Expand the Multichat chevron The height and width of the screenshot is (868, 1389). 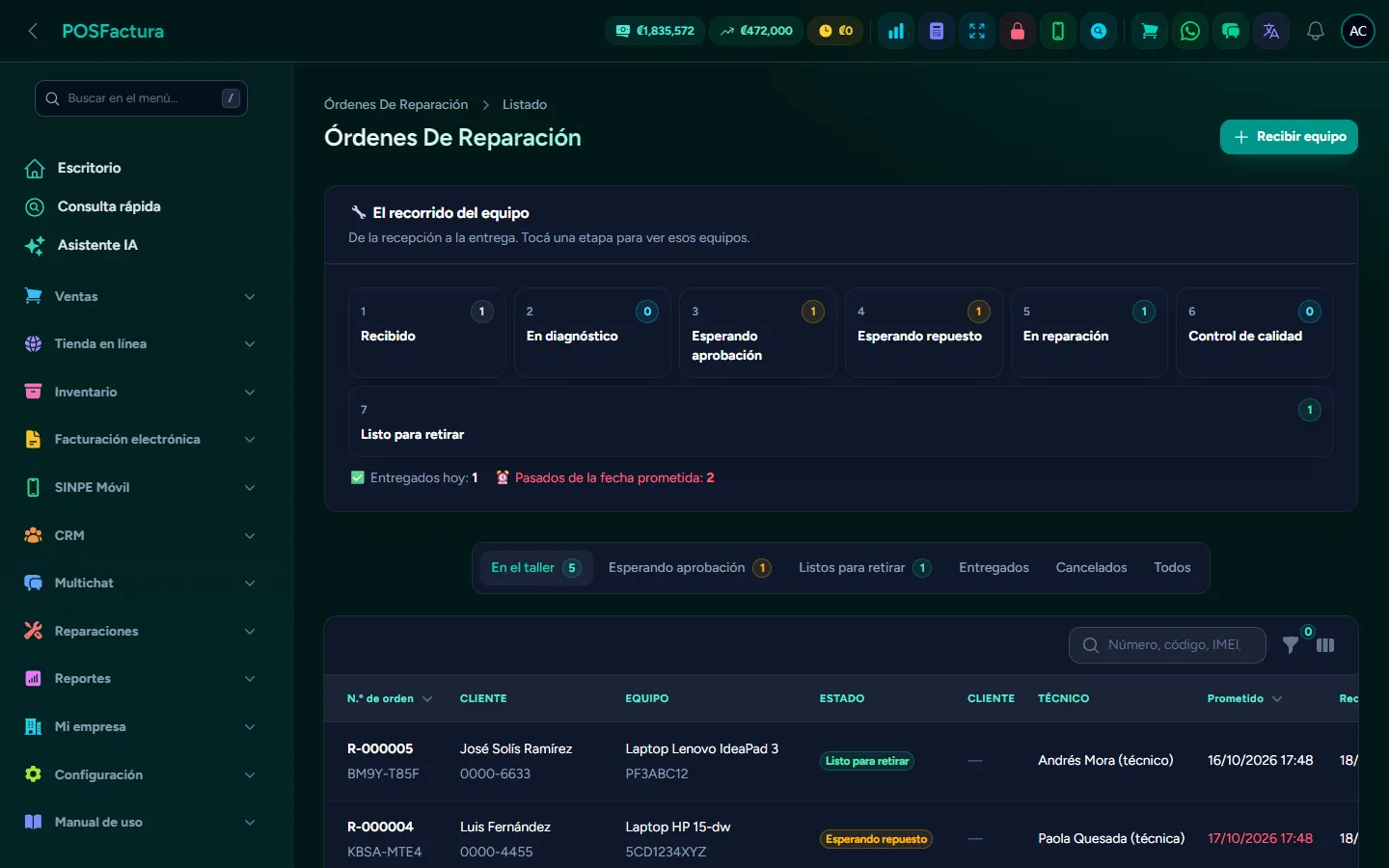(250, 583)
